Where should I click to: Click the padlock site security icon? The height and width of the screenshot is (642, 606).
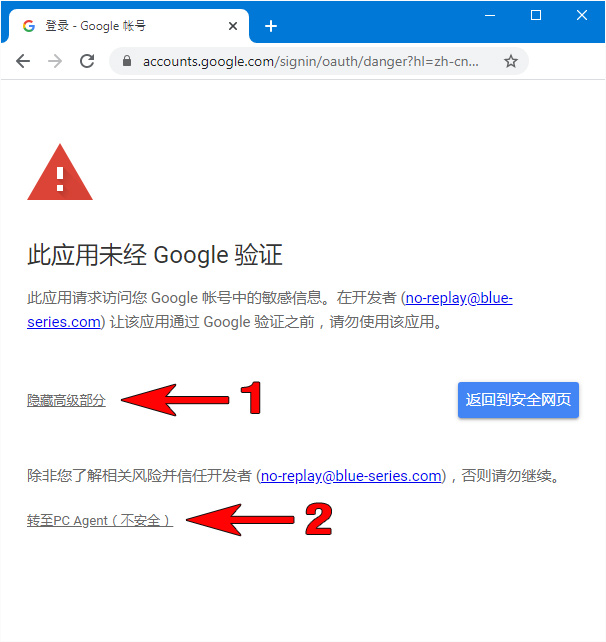tap(127, 61)
